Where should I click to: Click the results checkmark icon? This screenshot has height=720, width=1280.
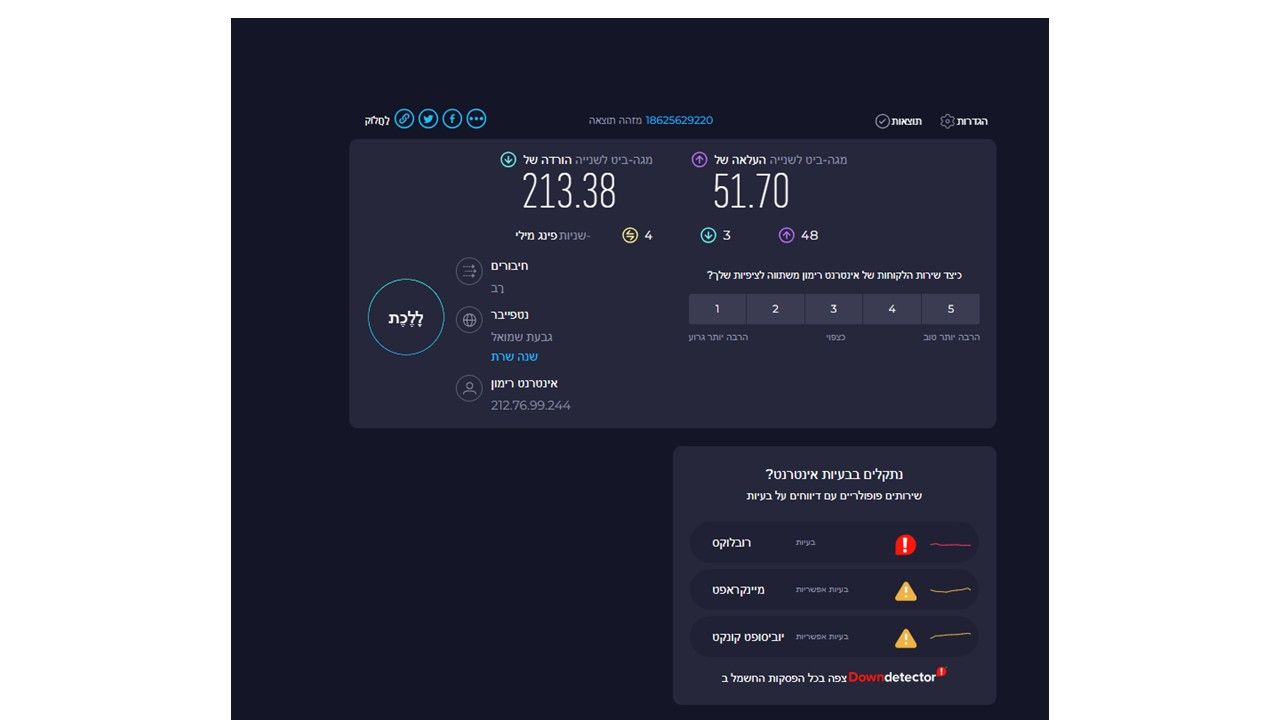click(x=882, y=121)
